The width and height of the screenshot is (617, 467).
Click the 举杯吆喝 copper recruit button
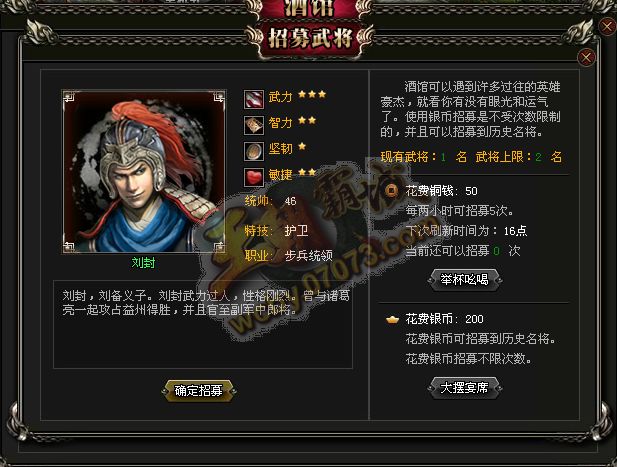tap(464, 280)
